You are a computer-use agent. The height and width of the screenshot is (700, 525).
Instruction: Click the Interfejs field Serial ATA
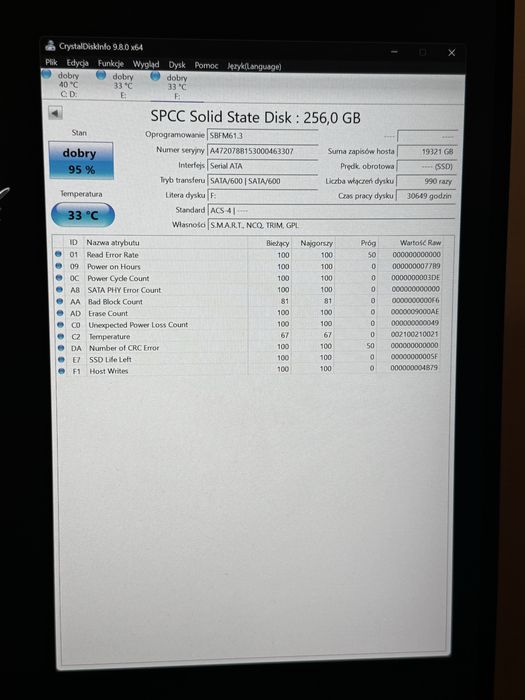point(262,166)
